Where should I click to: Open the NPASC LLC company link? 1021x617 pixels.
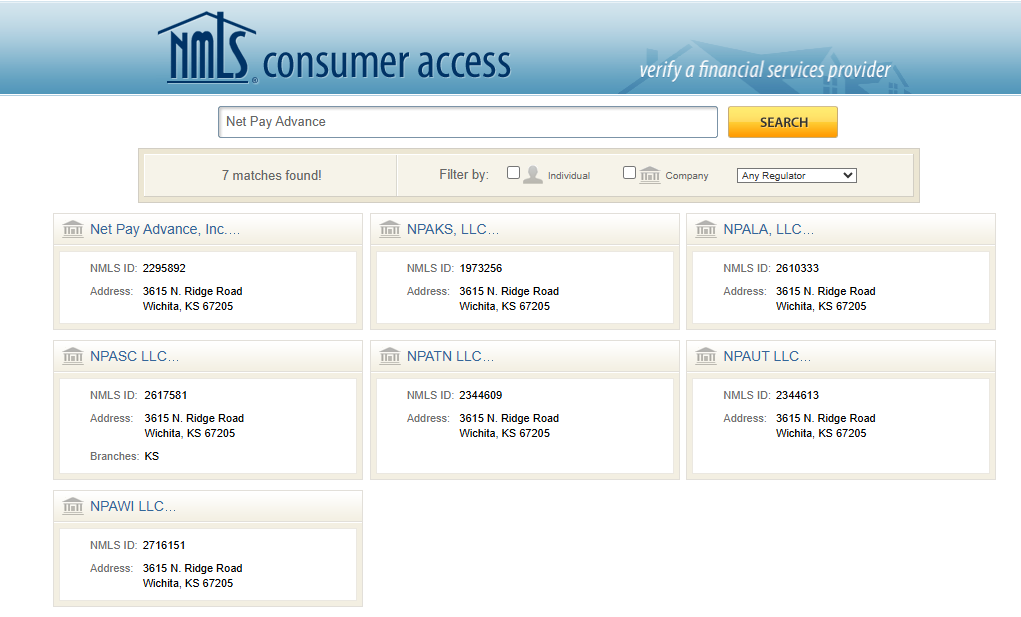tap(134, 356)
